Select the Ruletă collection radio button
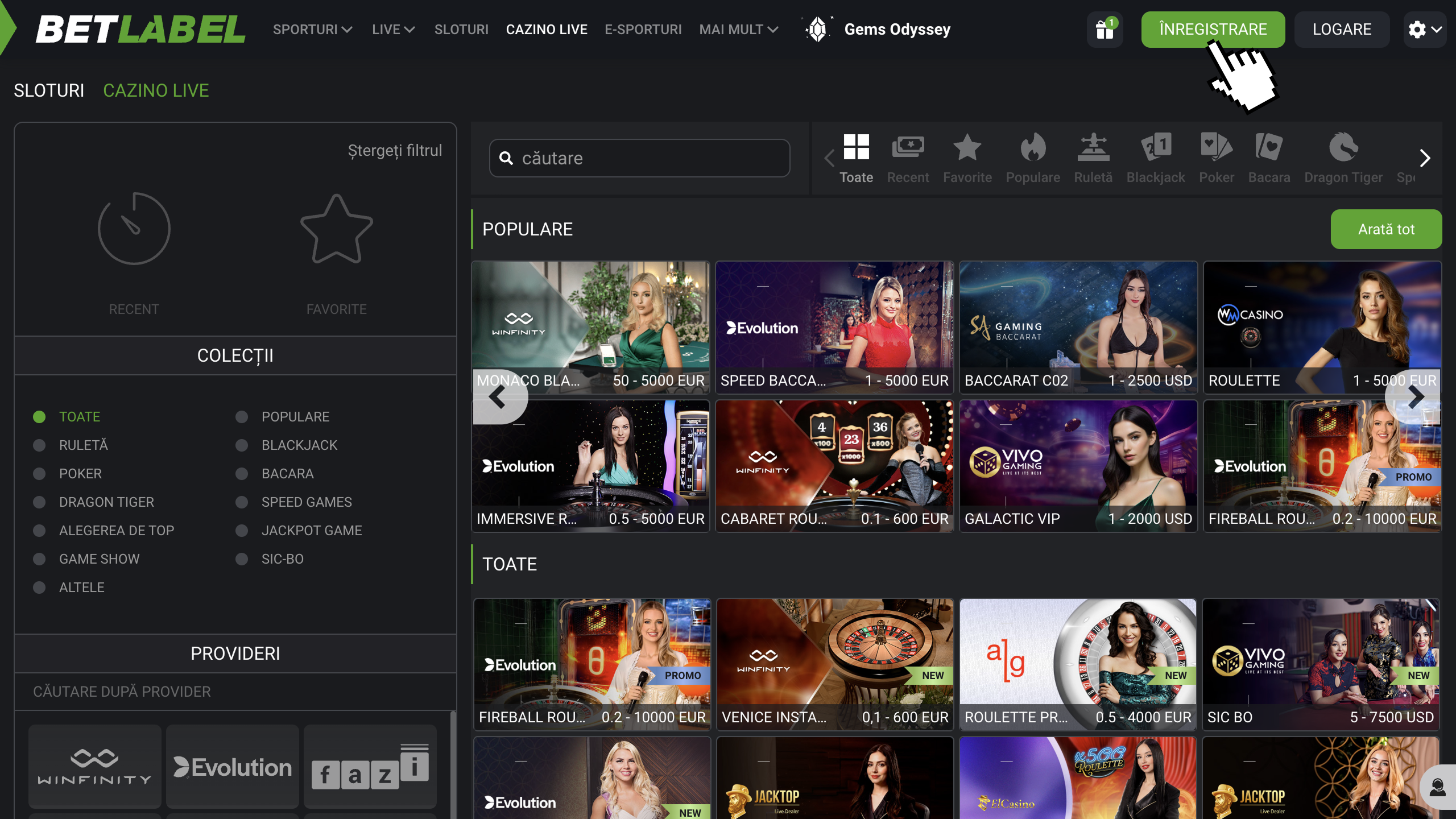This screenshot has height=819, width=1456. (x=39, y=445)
